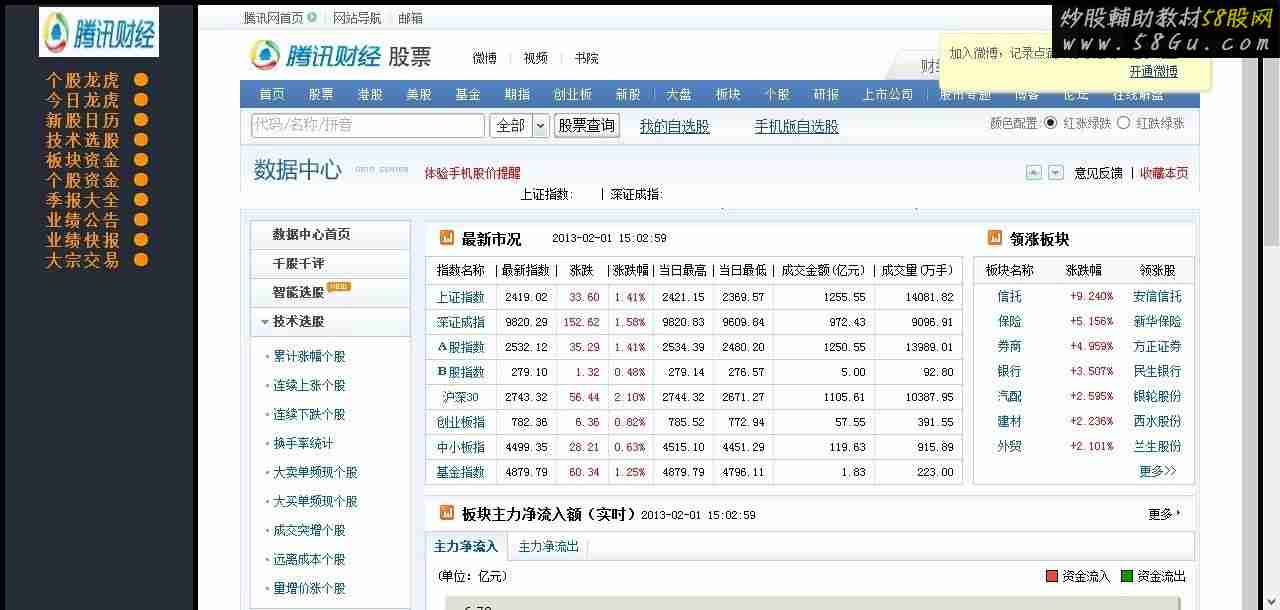Open 更多 beside 板块主力净流入额
The image size is (1280, 610).
point(1164,514)
